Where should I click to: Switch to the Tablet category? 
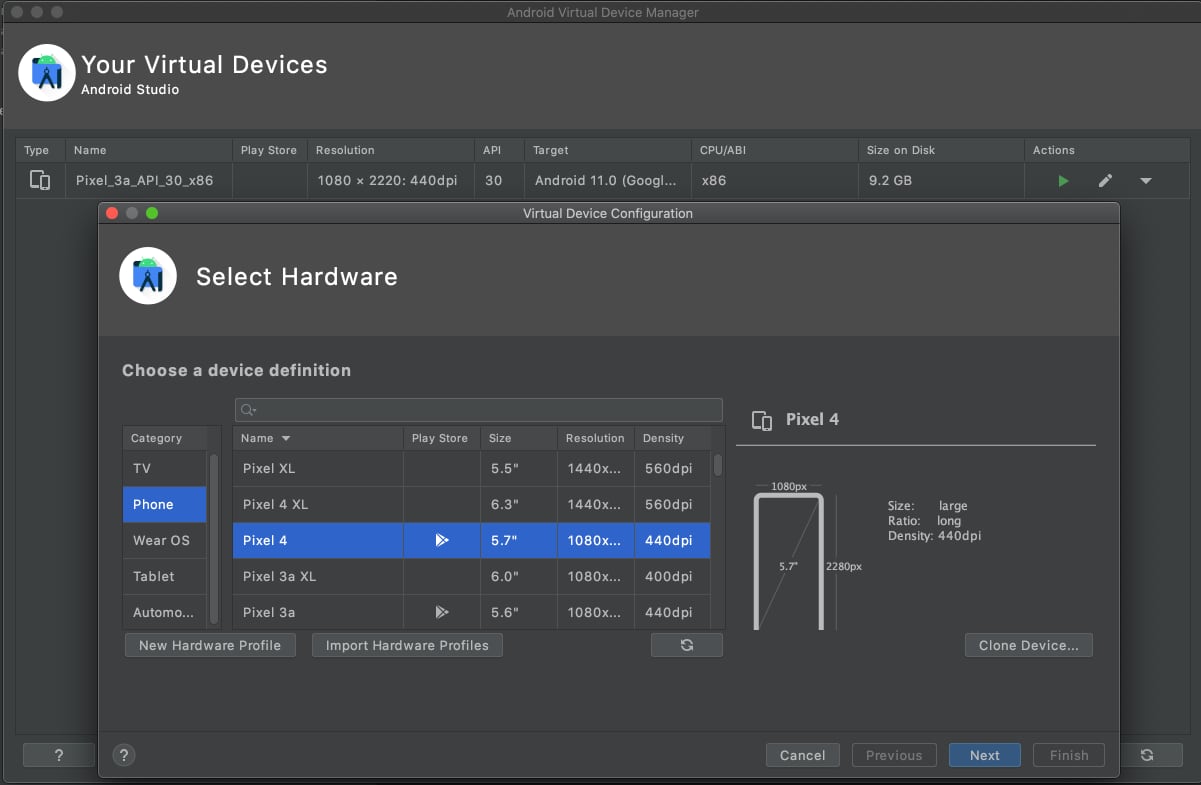coord(165,576)
